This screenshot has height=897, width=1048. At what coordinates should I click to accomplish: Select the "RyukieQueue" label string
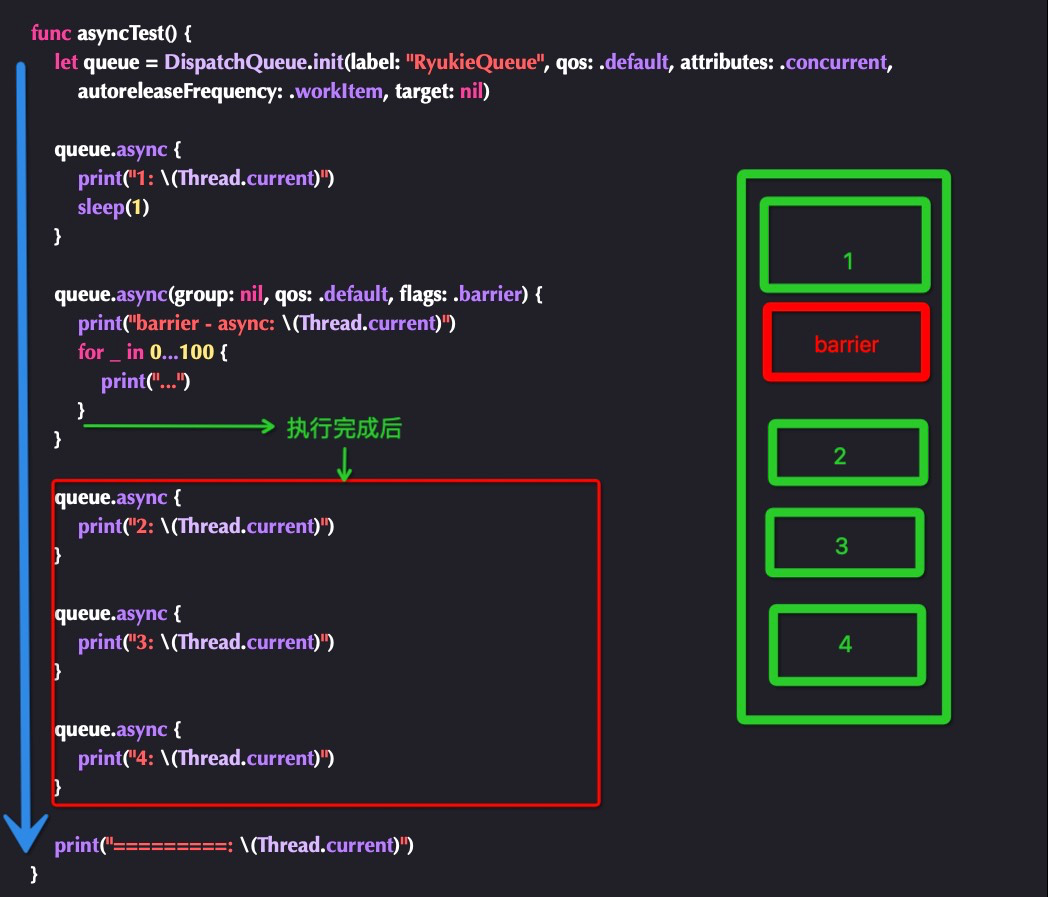475,62
